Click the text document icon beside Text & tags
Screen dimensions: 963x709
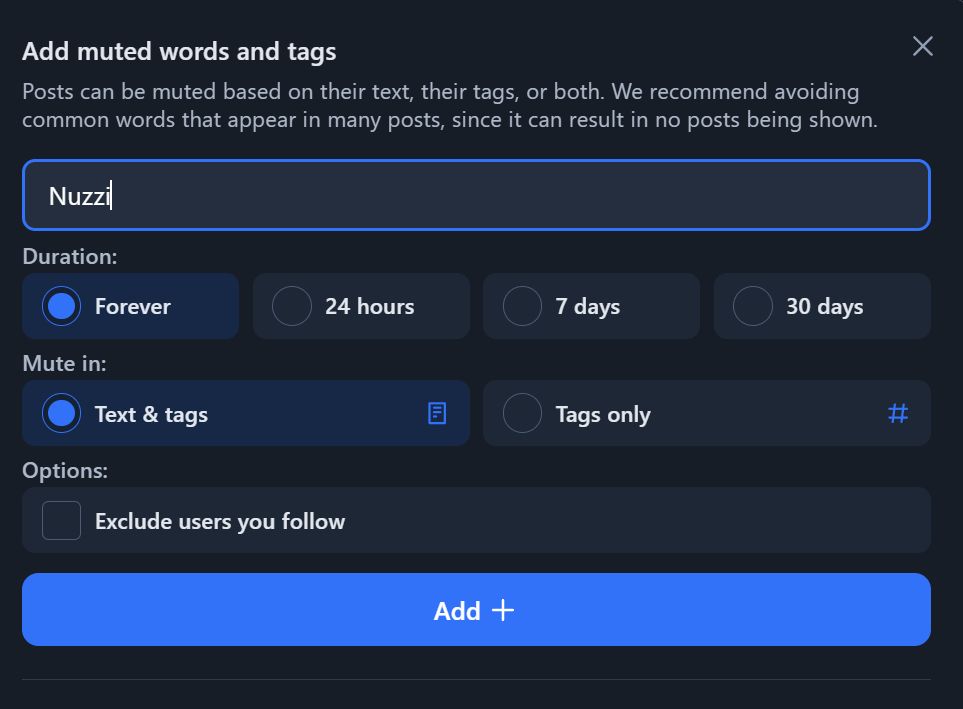pyautogui.click(x=437, y=413)
